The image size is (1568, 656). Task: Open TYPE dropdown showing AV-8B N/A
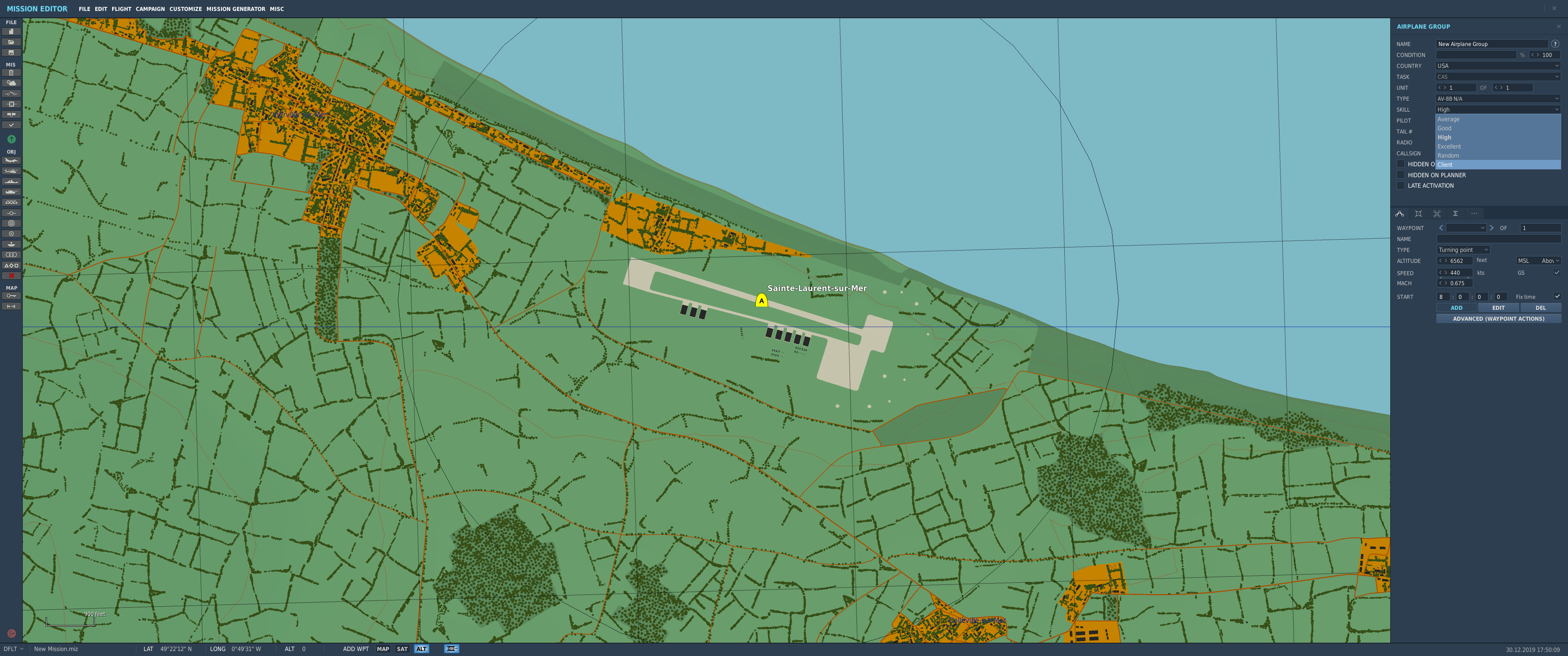pyautogui.click(x=1497, y=98)
